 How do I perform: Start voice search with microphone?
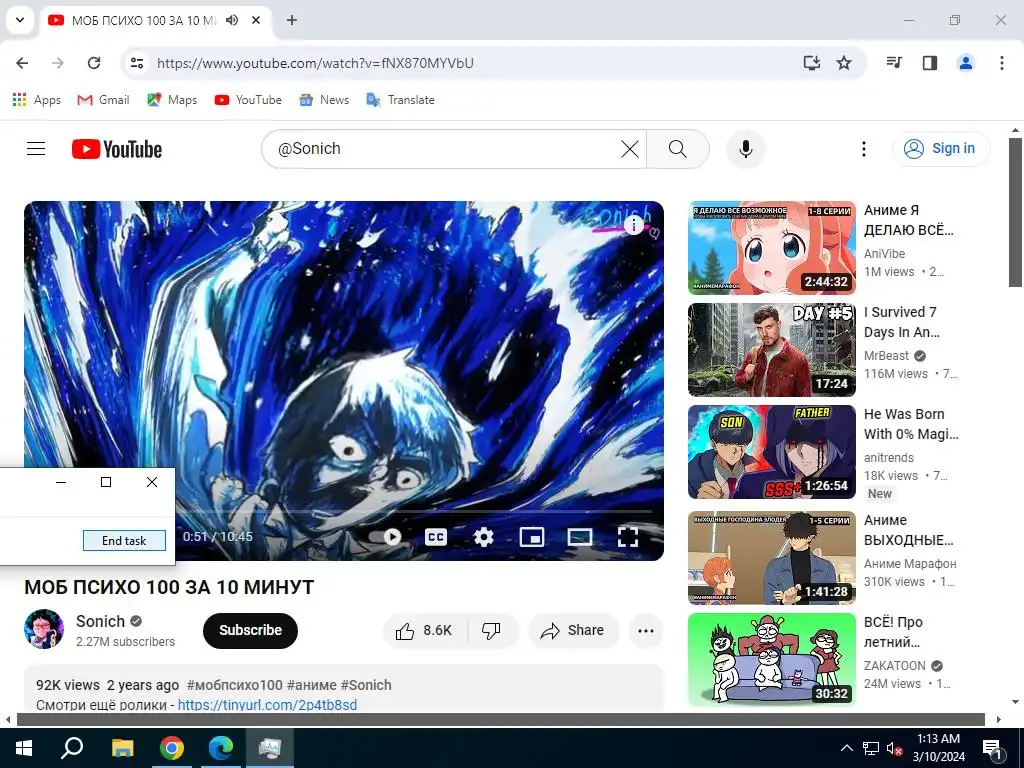tap(745, 149)
